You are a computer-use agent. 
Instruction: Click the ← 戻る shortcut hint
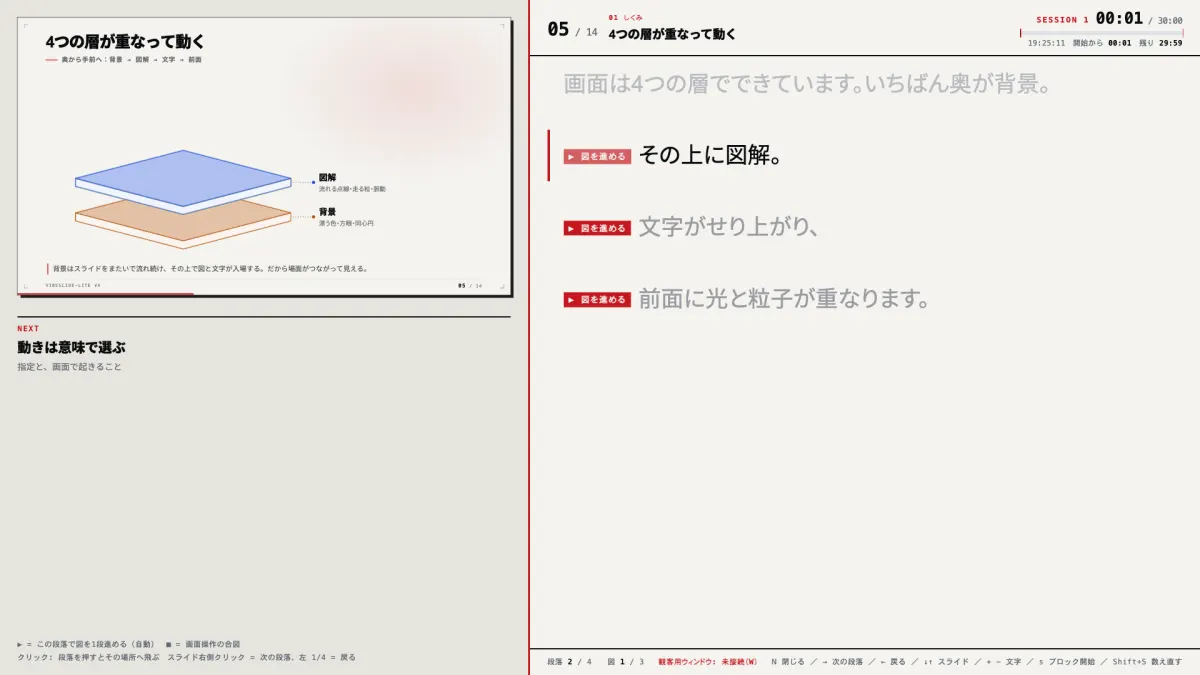point(894,662)
